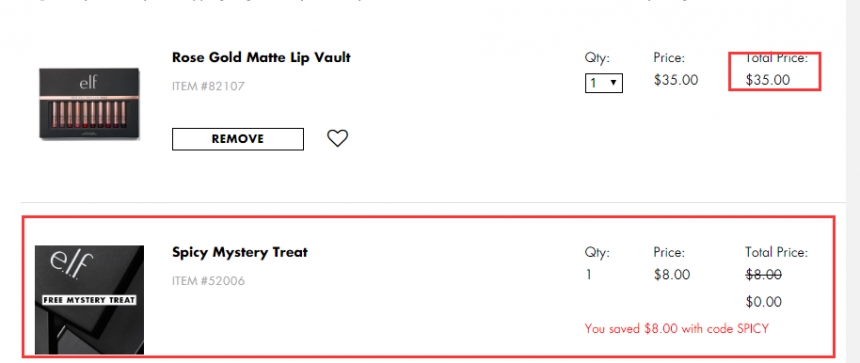
Task: Click the $8.00 Mystery Treat price
Action: [x=672, y=275]
